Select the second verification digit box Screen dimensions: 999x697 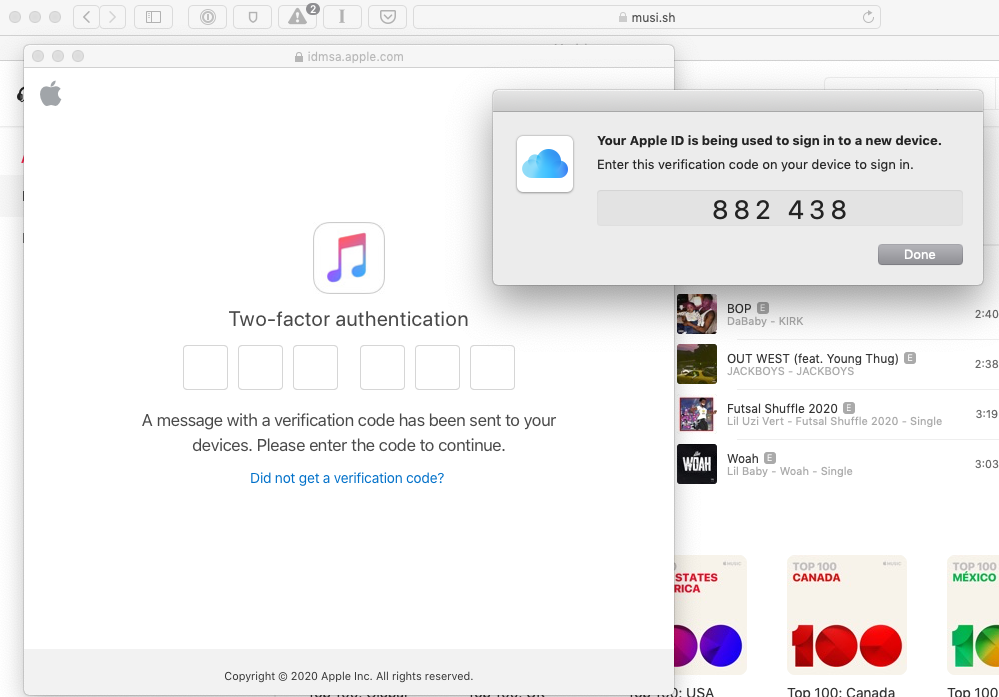point(260,368)
